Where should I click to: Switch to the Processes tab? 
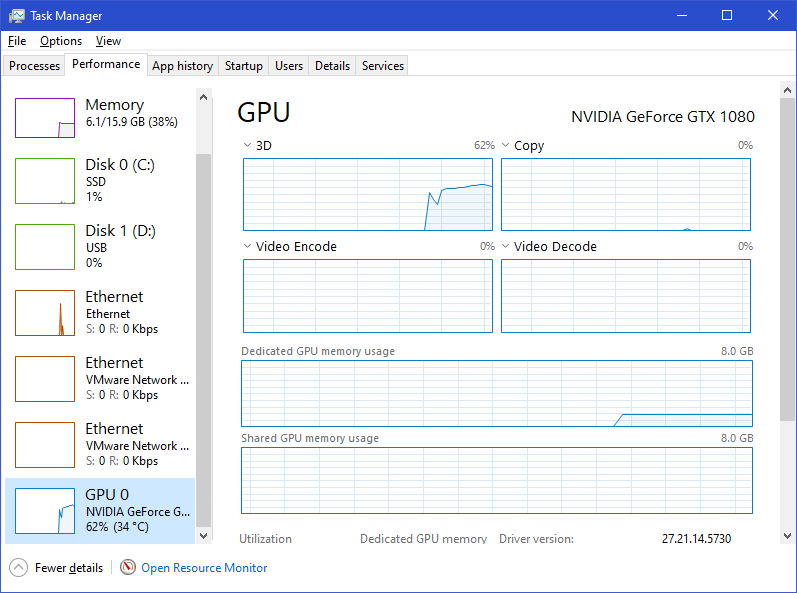[35, 66]
